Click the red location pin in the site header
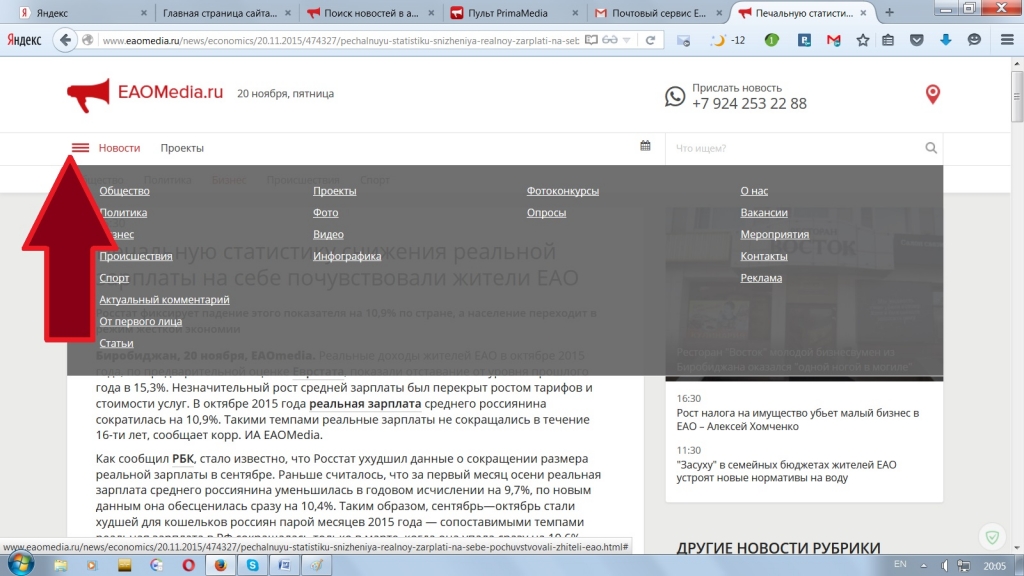Image resolution: width=1024 pixels, height=576 pixels. (932, 93)
